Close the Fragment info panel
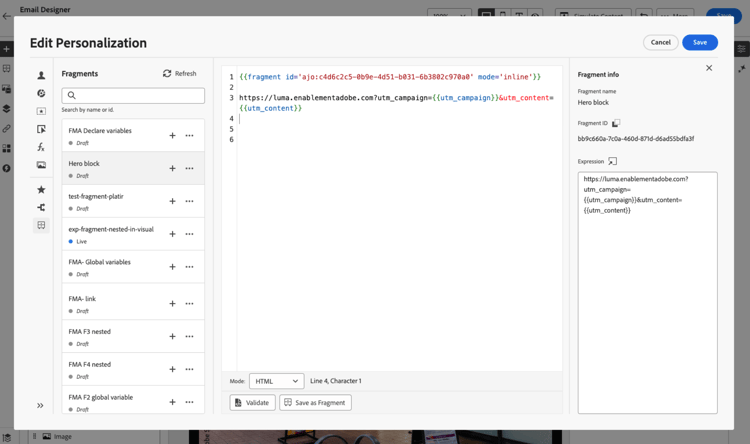Image resolution: width=750 pixels, height=444 pixels. pyautogui.click(x=709, y=68)
